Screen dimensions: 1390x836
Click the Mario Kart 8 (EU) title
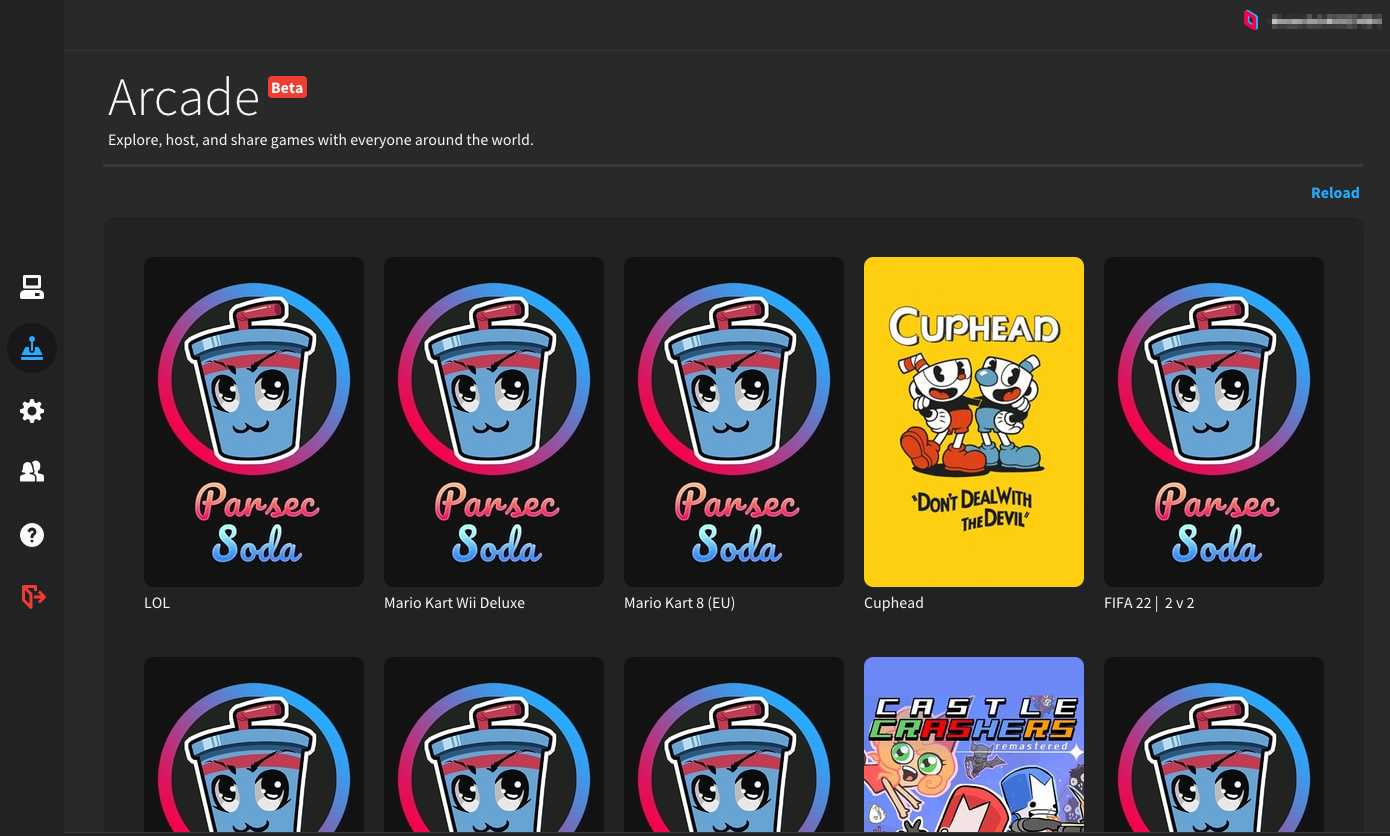coord(679,603)
